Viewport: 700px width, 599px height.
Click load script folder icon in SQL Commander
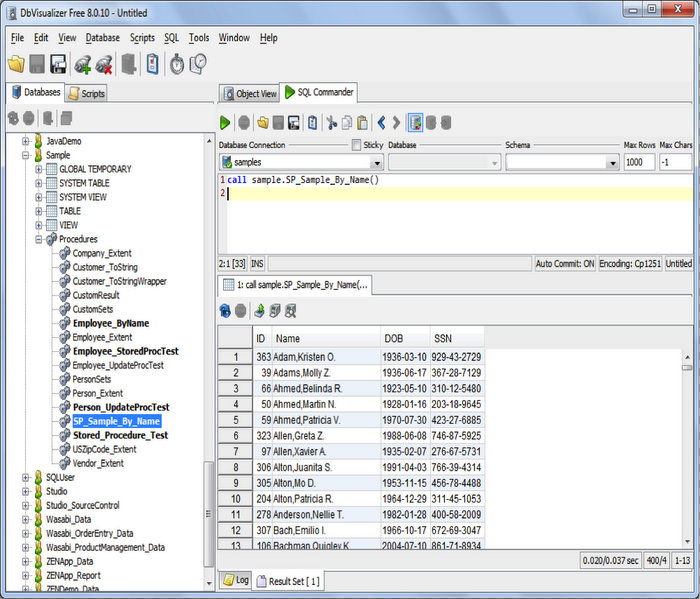[262, 123]
